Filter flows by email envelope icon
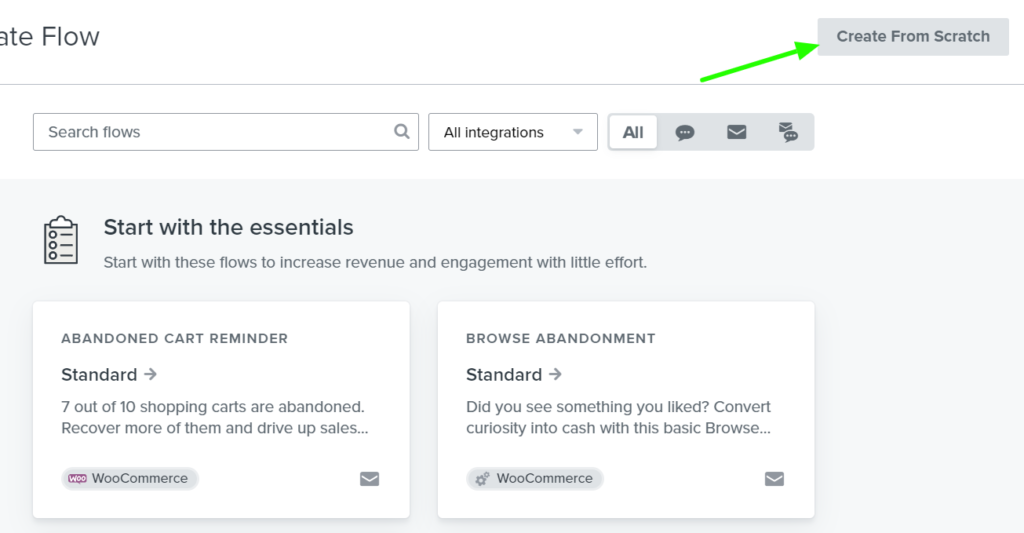Image resolution: width=1024 pixels, height=533 pixels. click(x=737, y=132)
